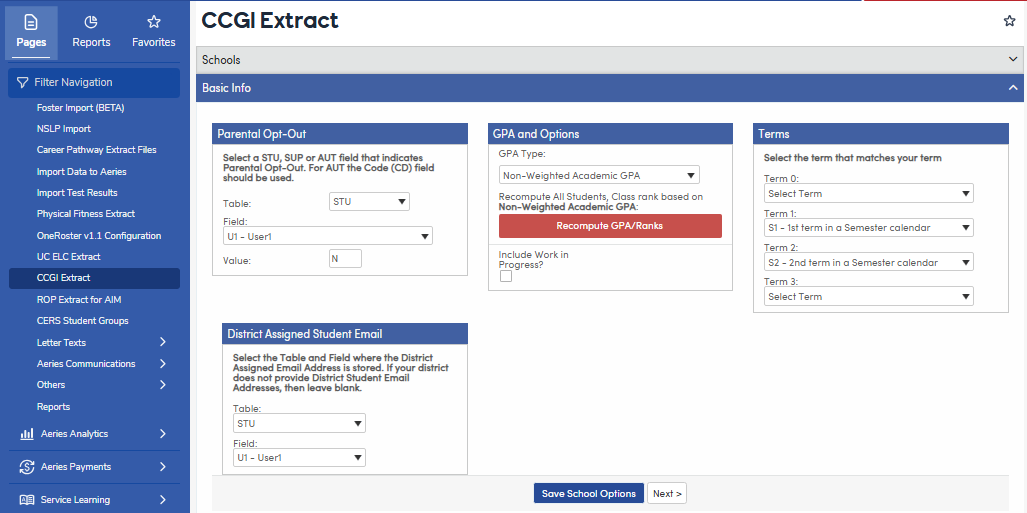Click the Parental Opt-Out Value field

point(345,259)
